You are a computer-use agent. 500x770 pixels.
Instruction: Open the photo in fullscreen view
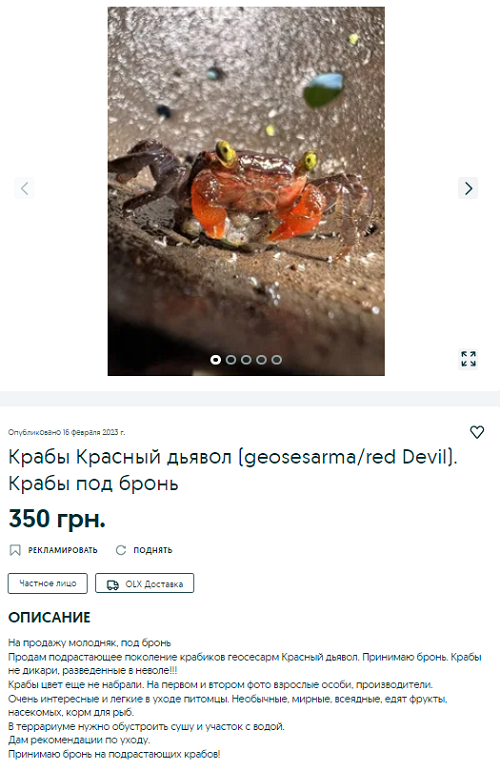click(468, 359)
